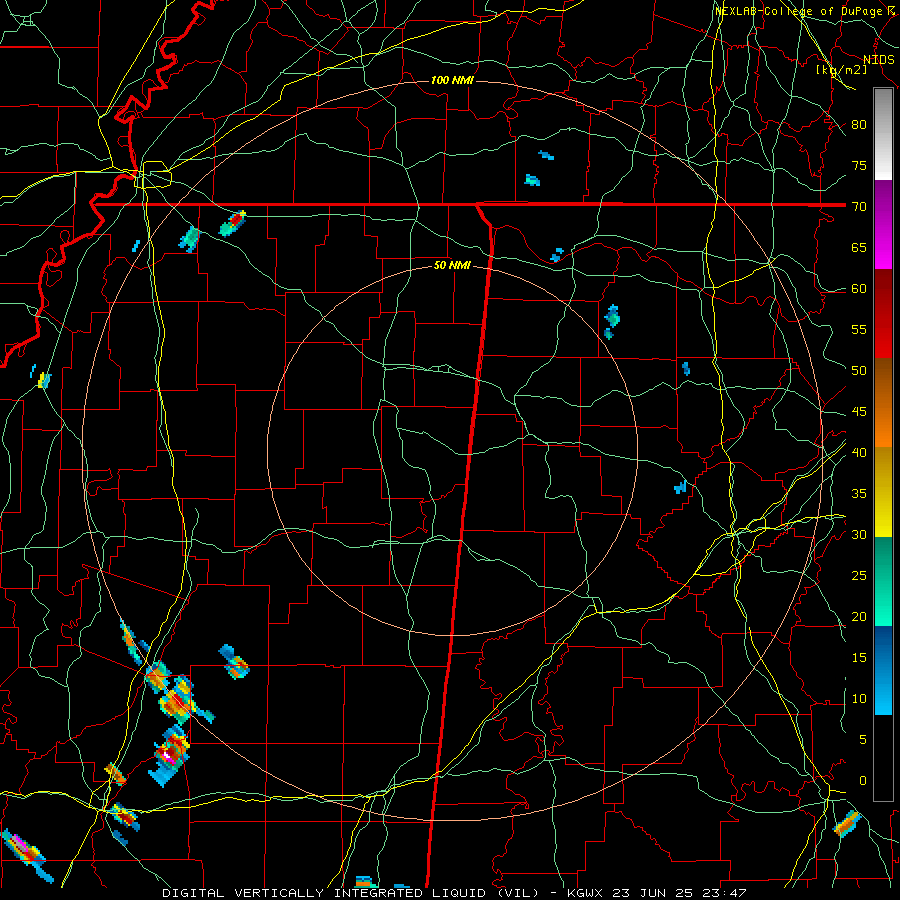Select the yellow-gold segment of the color bar
Image resolution: width=900 pixels, height=900 pixels.
point(883,492)
